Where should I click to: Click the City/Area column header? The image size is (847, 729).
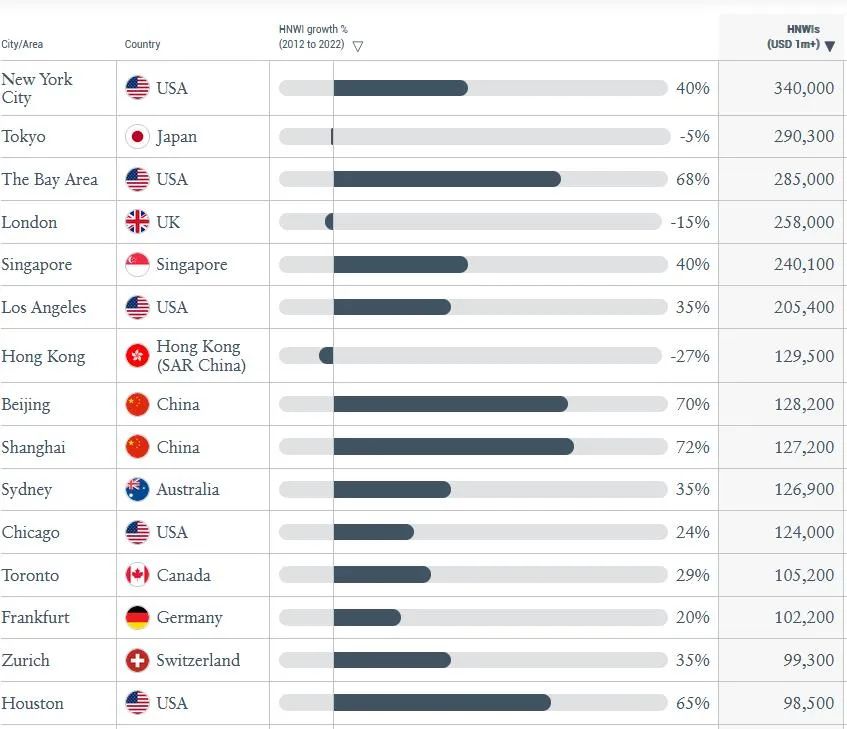click(22, 44)
